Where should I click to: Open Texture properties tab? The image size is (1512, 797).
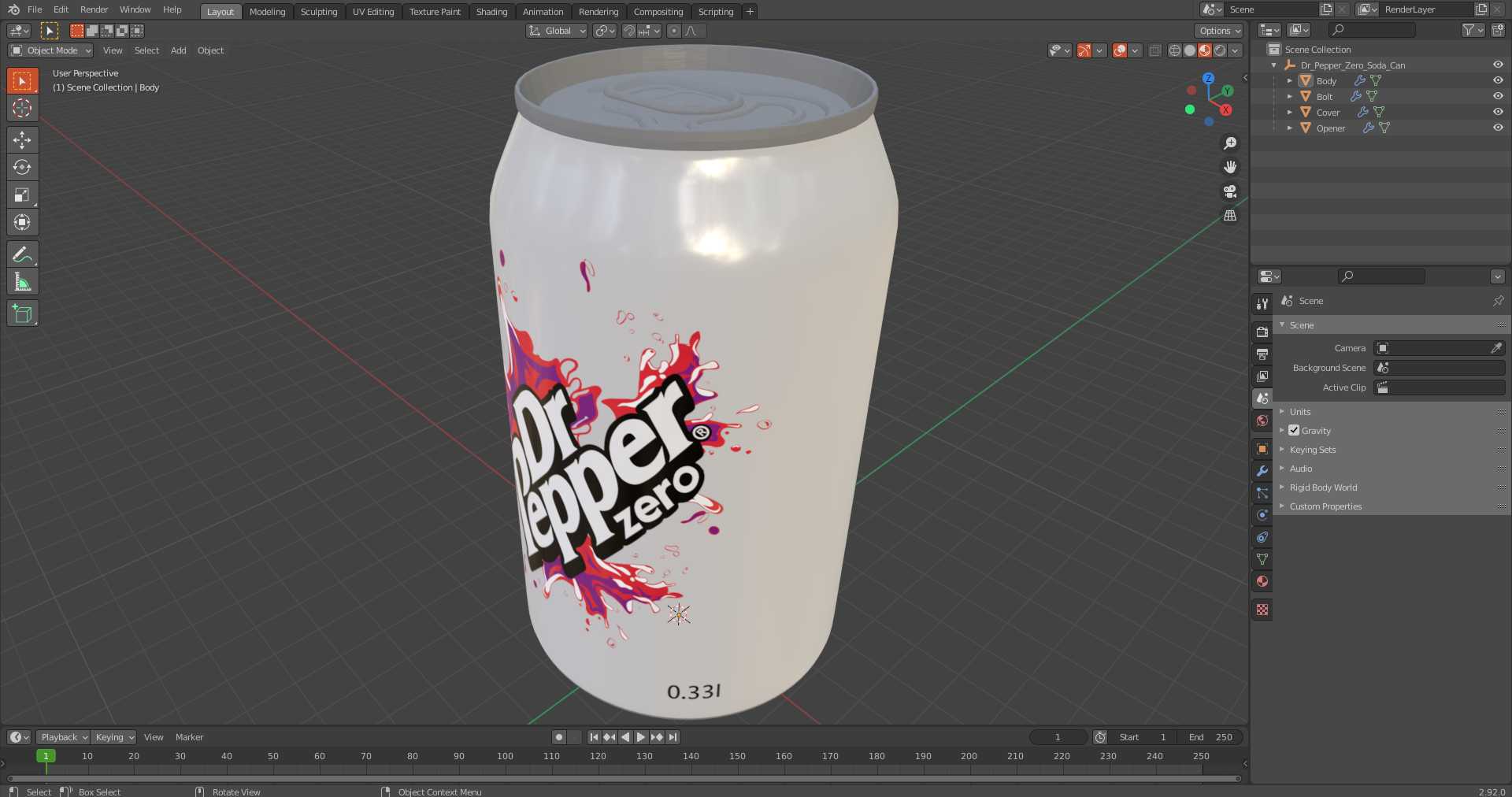click(x=1262, y=610)
